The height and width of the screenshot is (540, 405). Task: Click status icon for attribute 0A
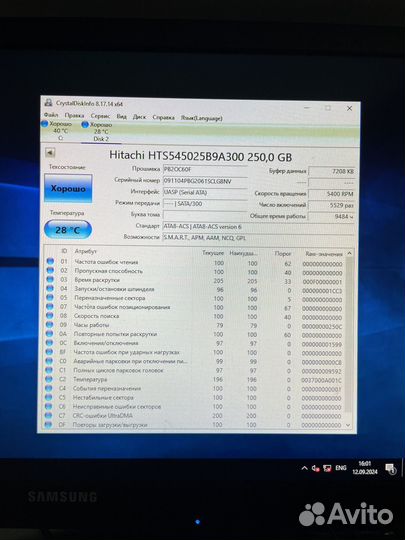pyautogui.click(x=50, y=333)
